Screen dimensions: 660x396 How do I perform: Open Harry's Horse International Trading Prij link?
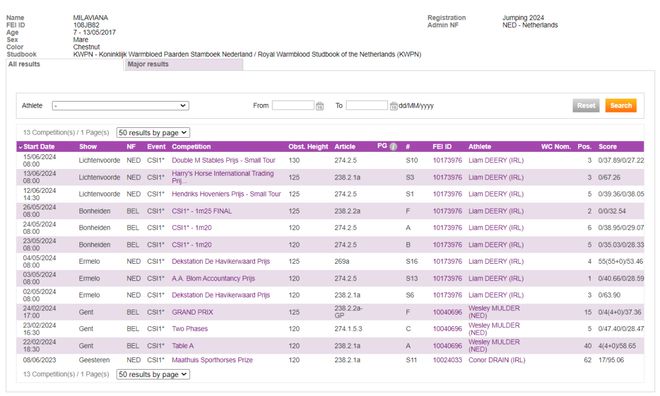223,177
